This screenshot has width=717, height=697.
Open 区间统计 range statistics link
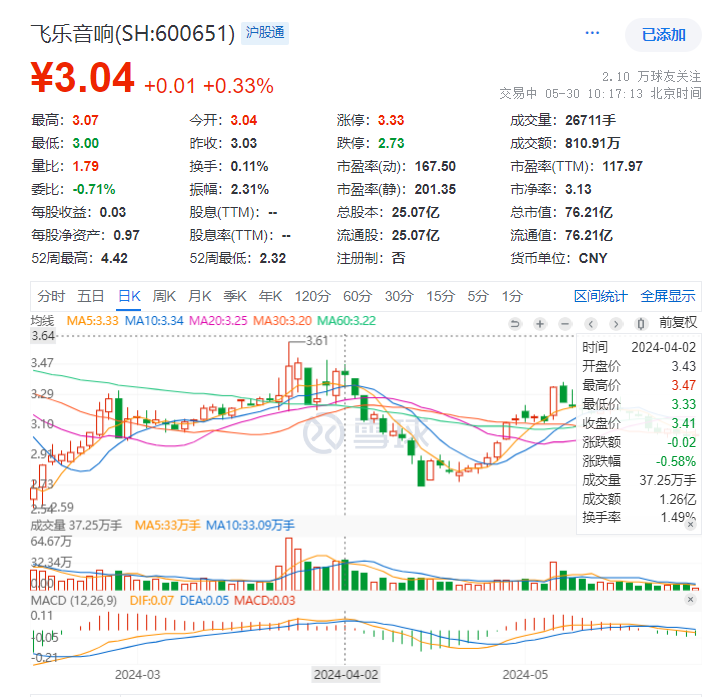coord(601,296)
